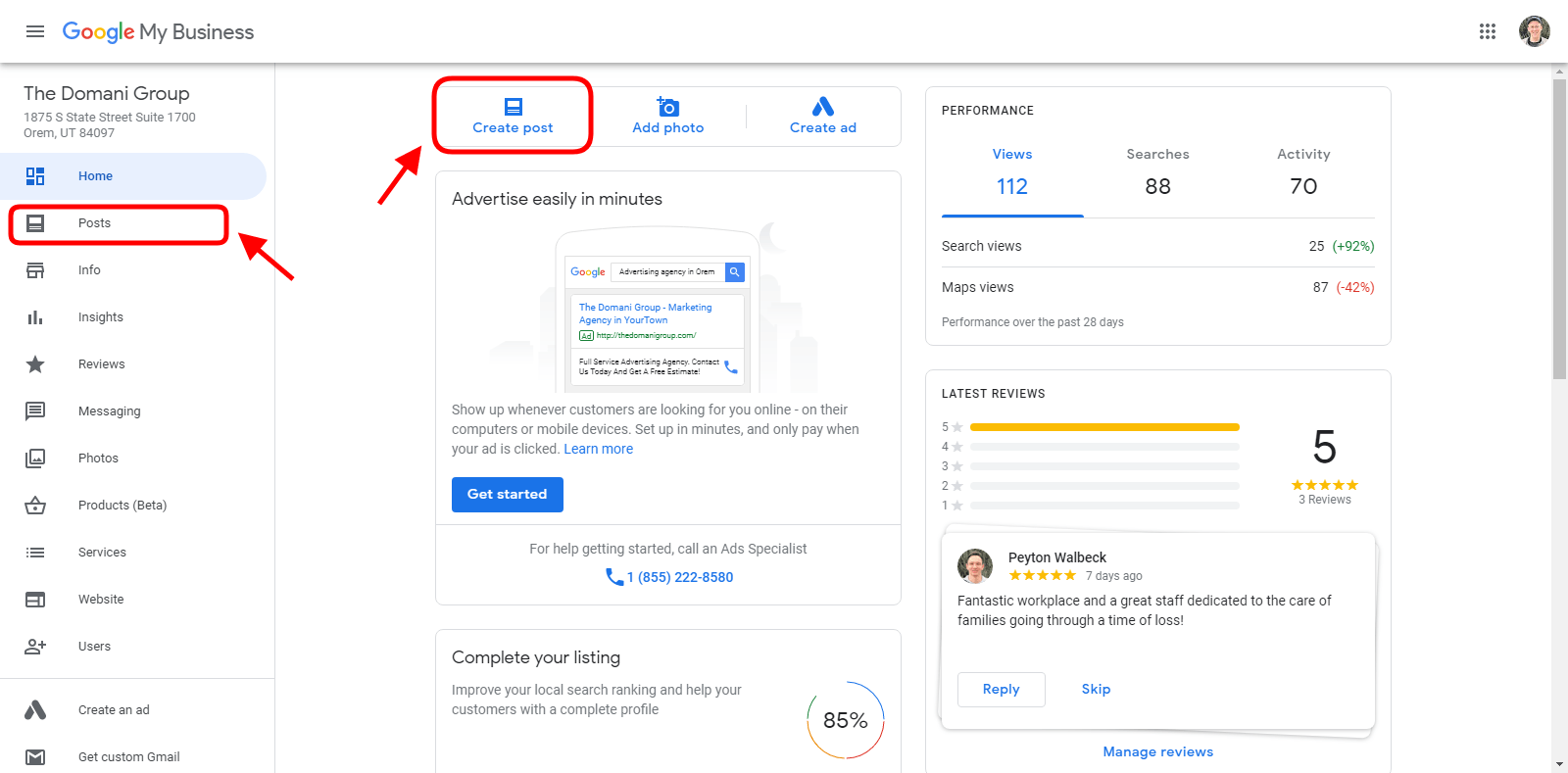Call 1 (855) 222-8580 link
Screen dimensions: 1568x773
click(x=680, y=577)
